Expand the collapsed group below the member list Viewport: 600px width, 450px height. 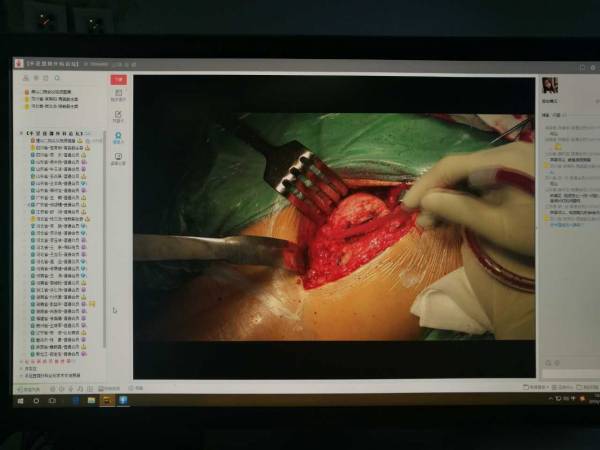[21, 367]
